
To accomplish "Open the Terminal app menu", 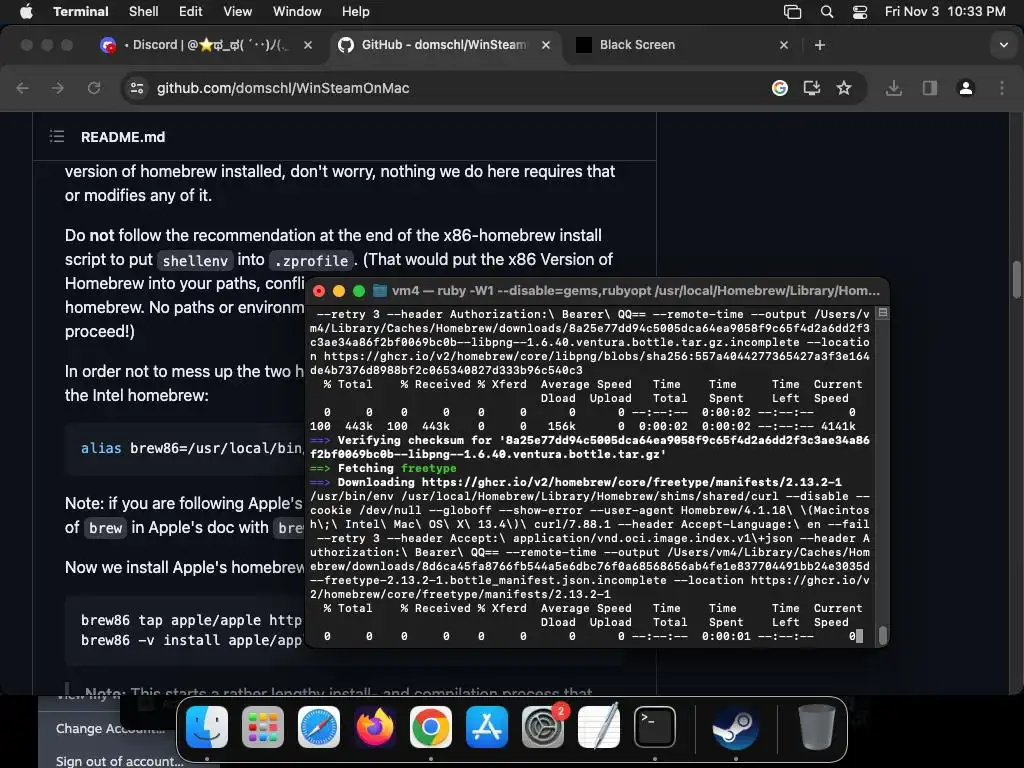I will coord(81,11).
